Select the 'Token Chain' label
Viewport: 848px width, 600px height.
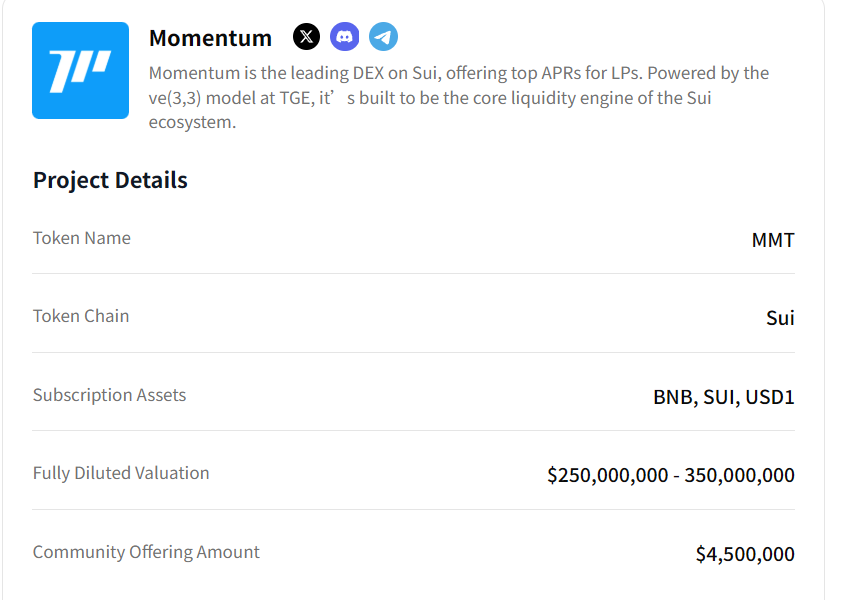[81, 316]
